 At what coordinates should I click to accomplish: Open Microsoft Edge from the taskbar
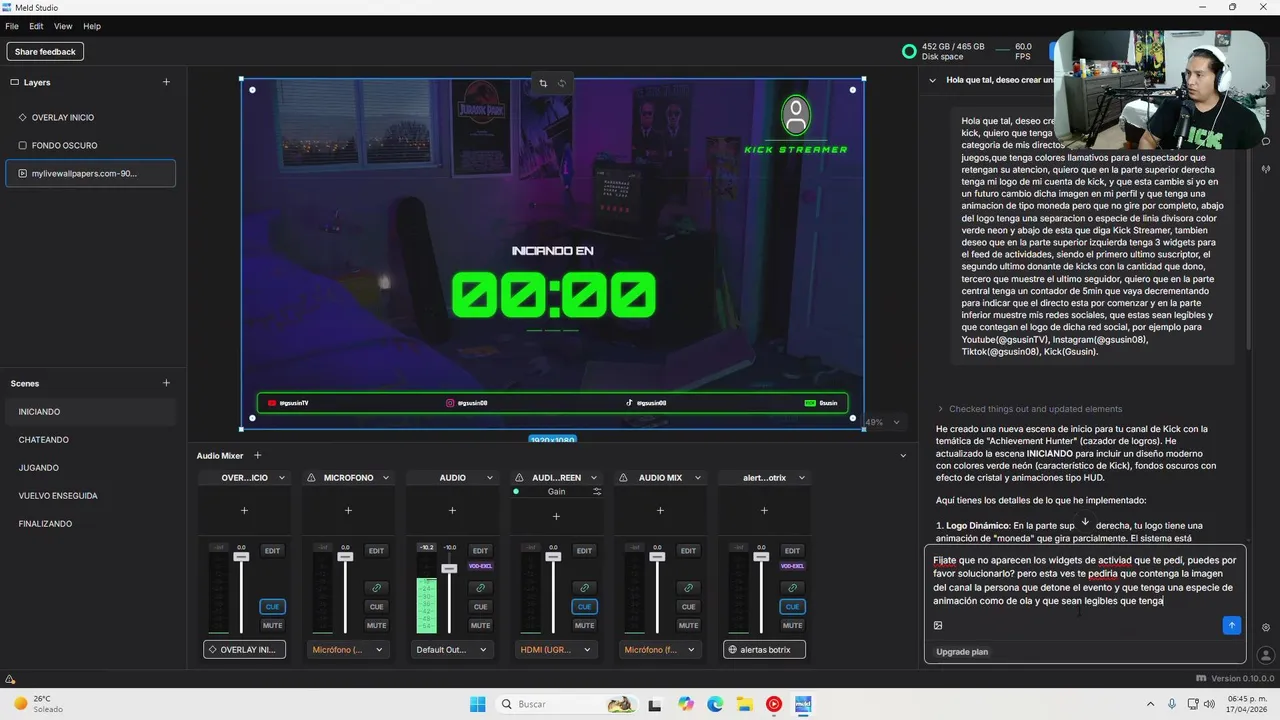tap(715, 704)
